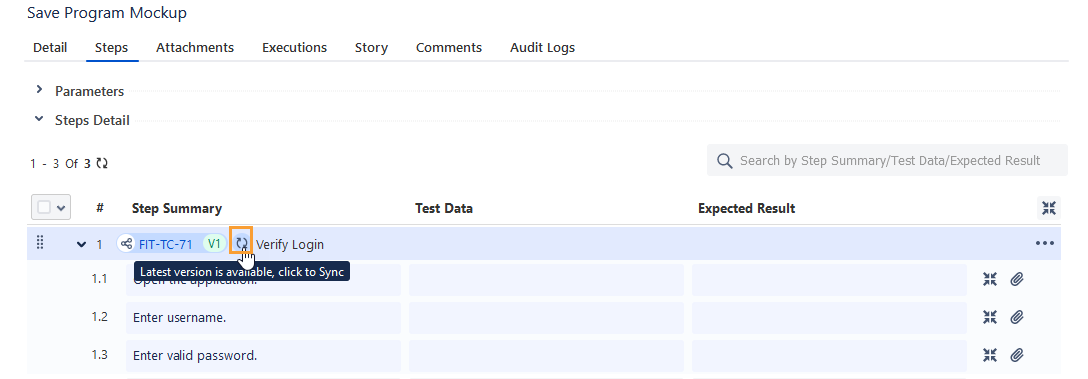This screenshot has width=1088, height=379.
Task: Open the FIT-TC-71 test case link
Action: point(166,244)
